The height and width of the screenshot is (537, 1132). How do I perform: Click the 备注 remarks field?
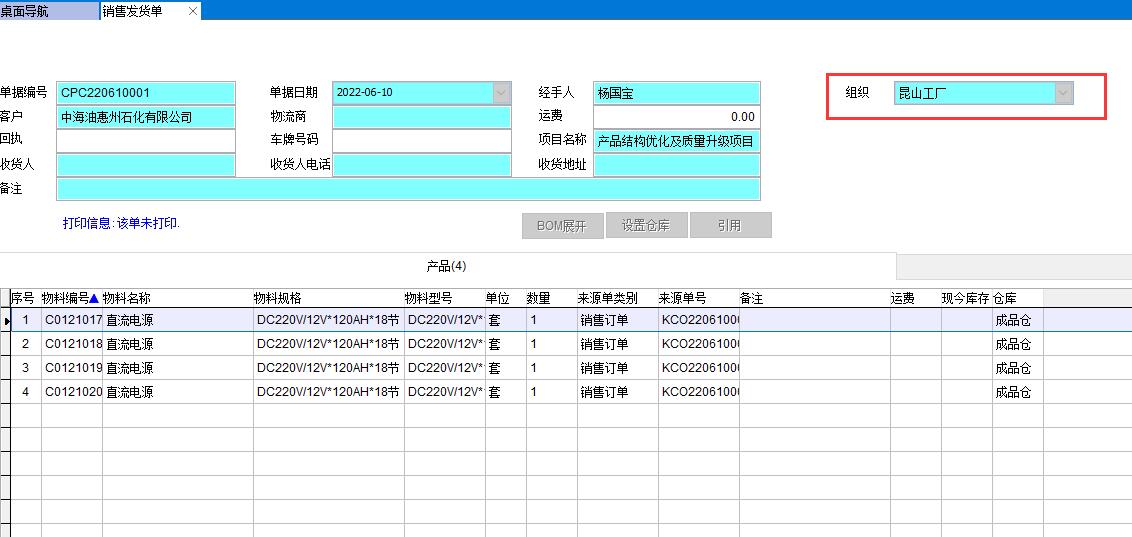click(408, 189)
